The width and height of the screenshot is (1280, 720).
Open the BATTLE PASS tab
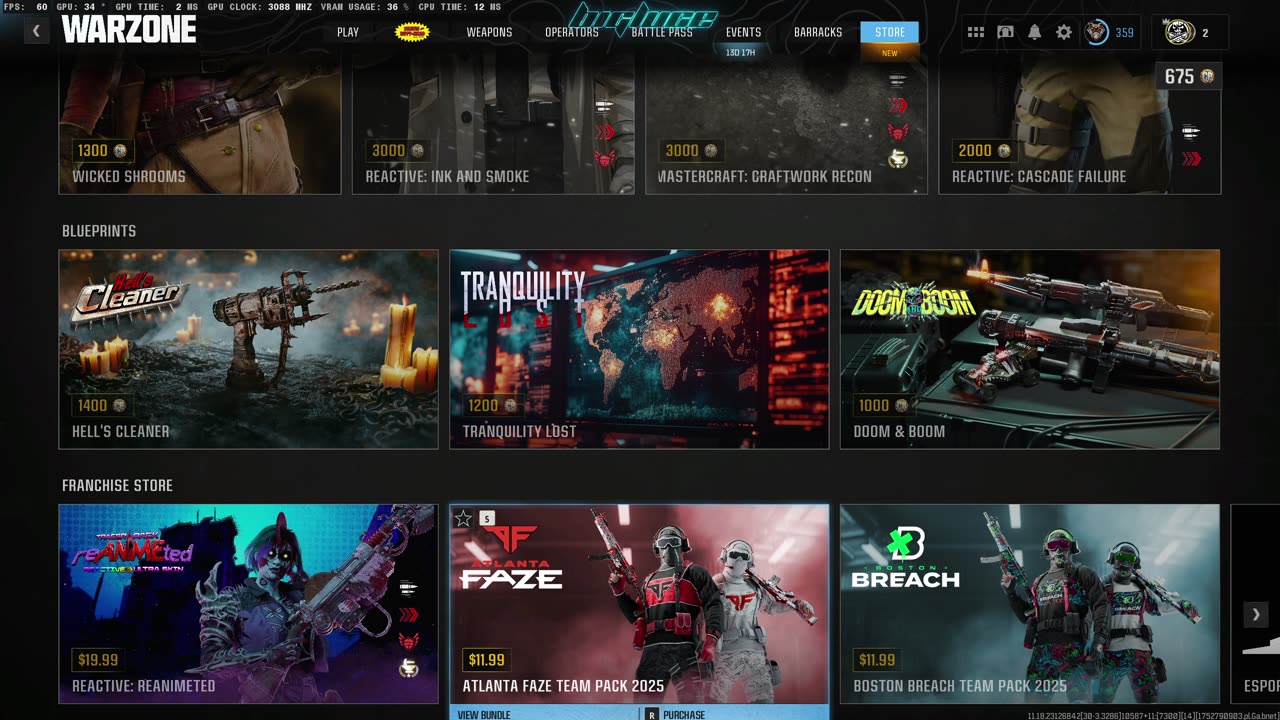click(662, 32)
